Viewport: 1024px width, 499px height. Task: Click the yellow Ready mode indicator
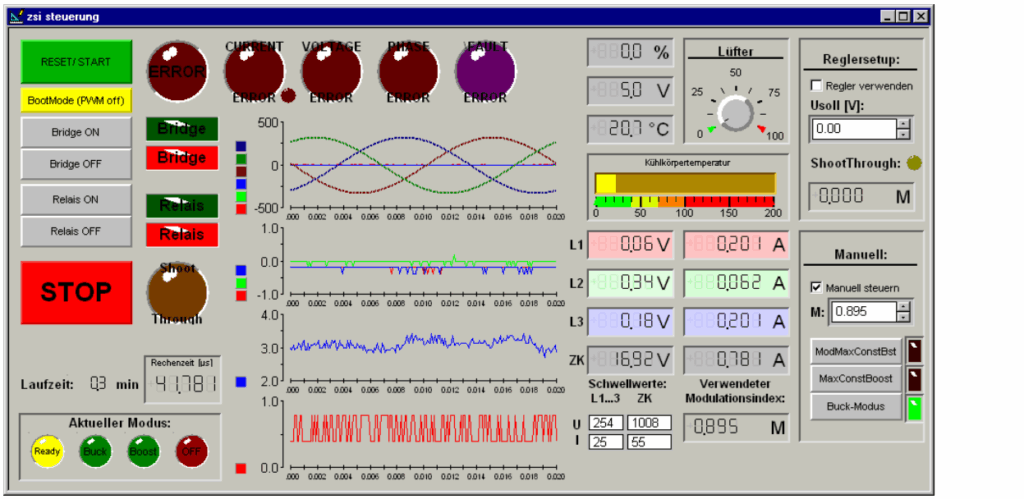pos(46,450)
